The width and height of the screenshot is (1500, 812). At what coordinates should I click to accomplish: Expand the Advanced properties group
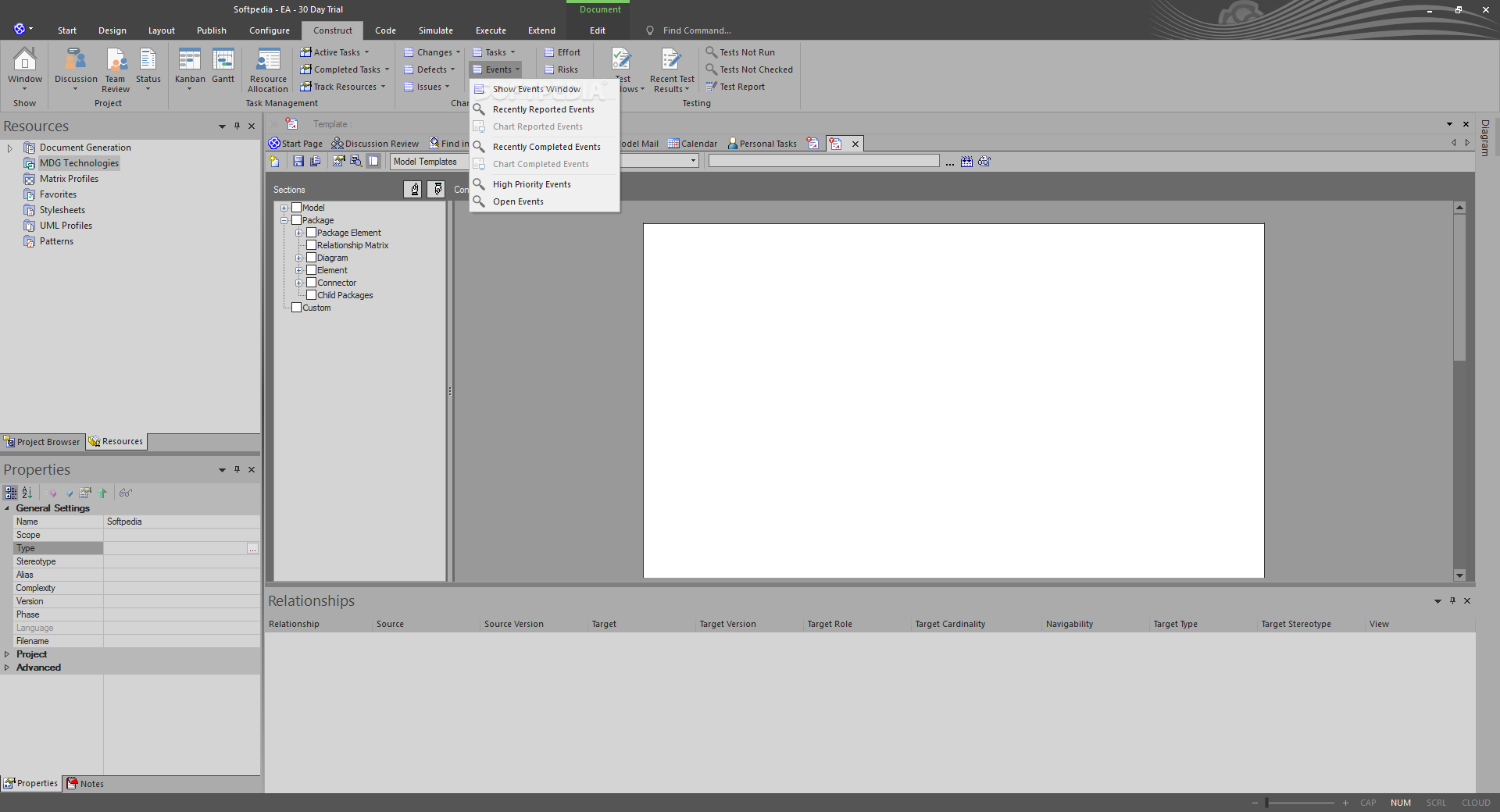click(7, 668)
